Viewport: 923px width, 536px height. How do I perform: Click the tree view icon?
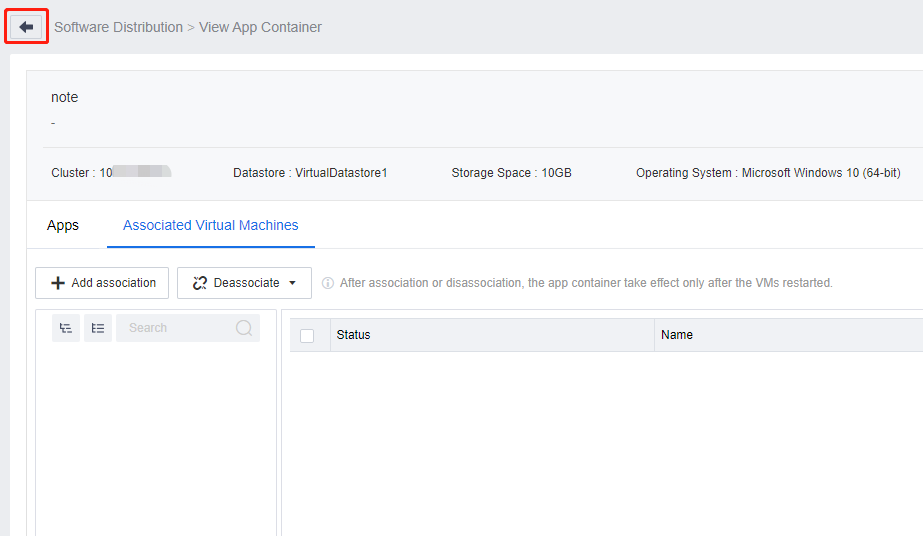point(66,328)
